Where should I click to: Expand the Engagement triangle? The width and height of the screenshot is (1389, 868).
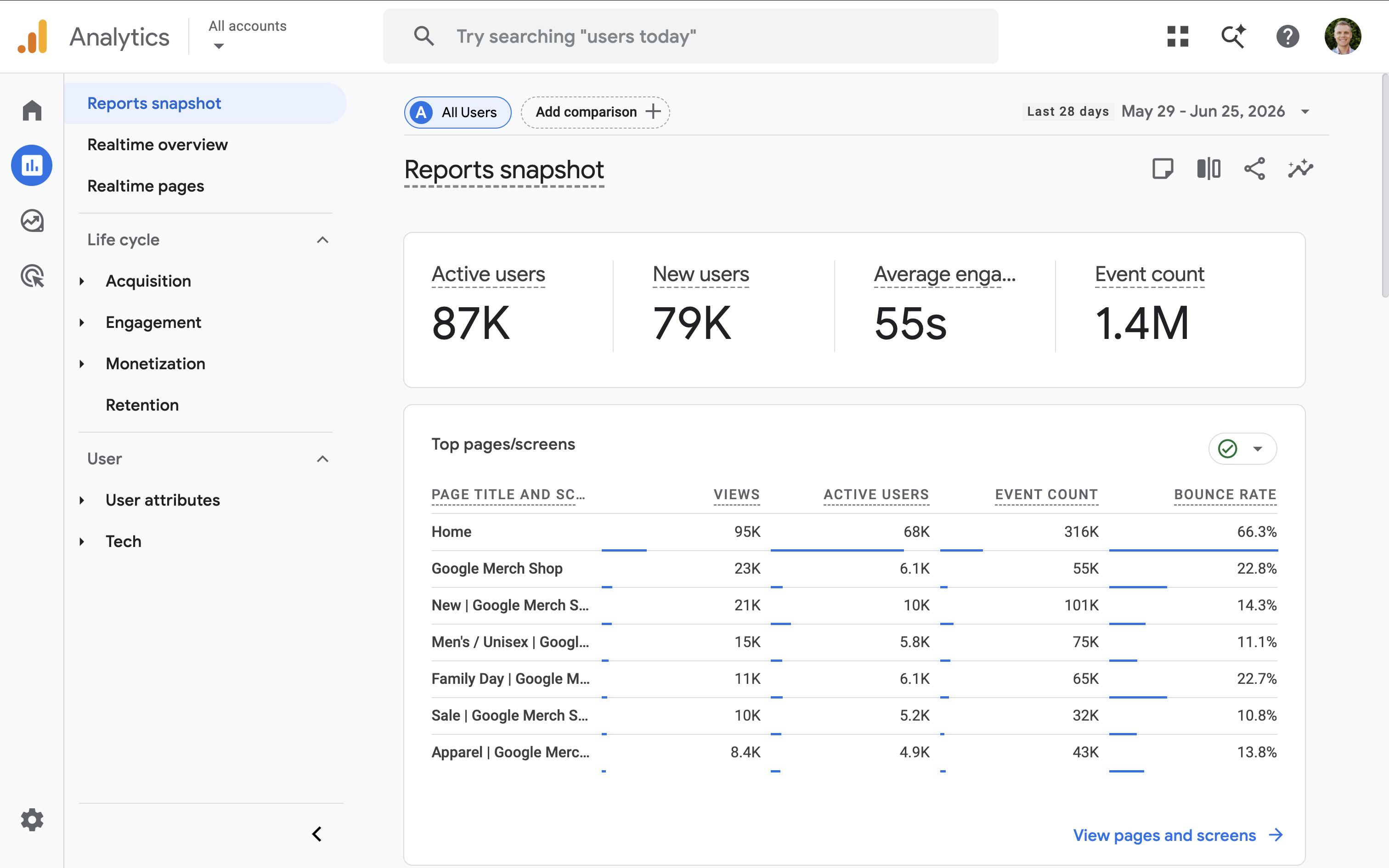[82, 322]
